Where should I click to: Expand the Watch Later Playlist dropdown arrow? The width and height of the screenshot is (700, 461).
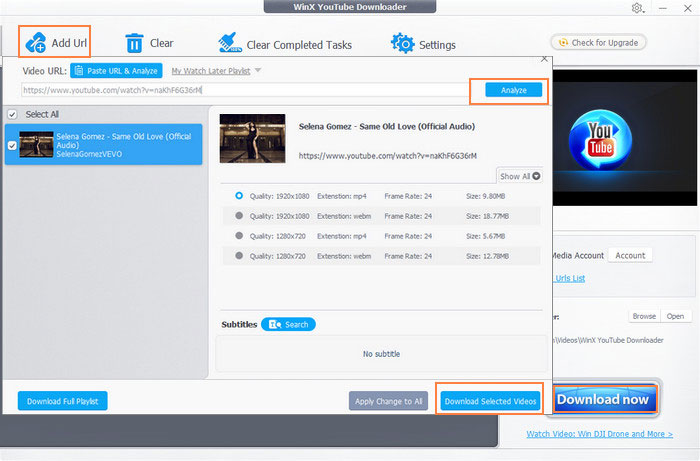coord(258,71)
